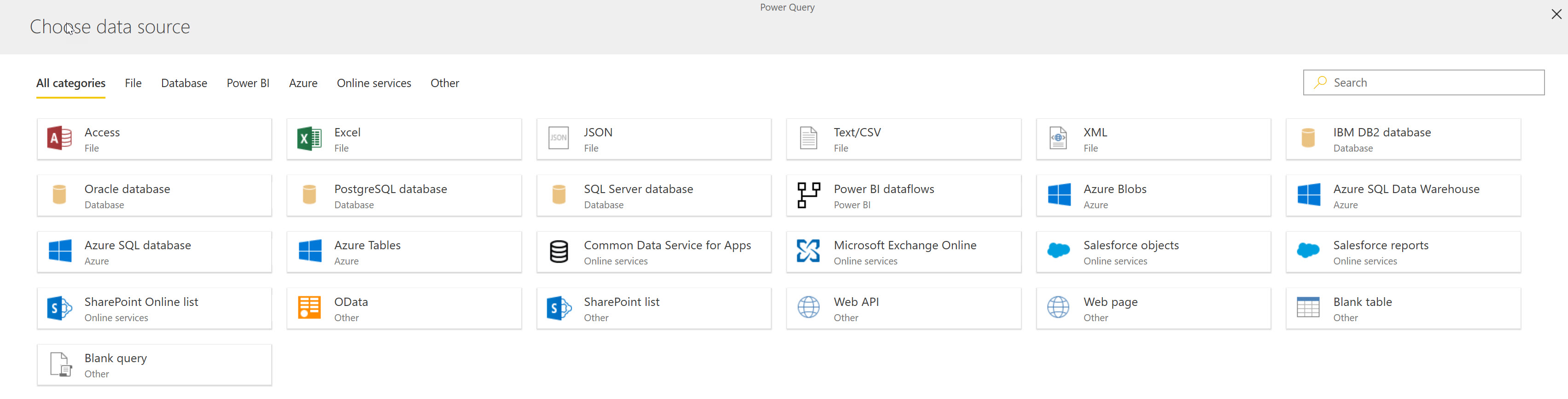Click the search magnifier icon

[1320, 82]
